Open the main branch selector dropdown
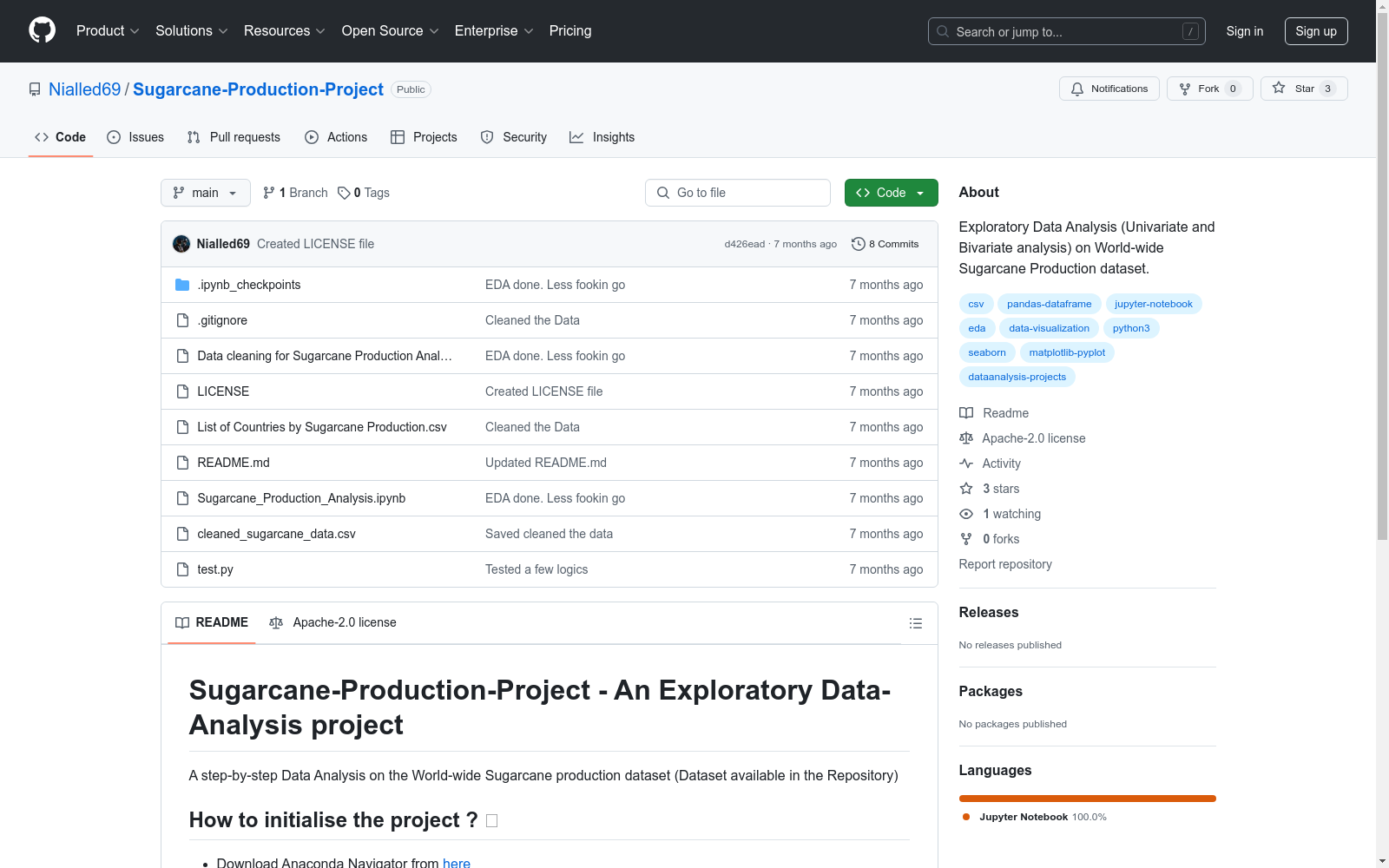 tap(206, 193)
